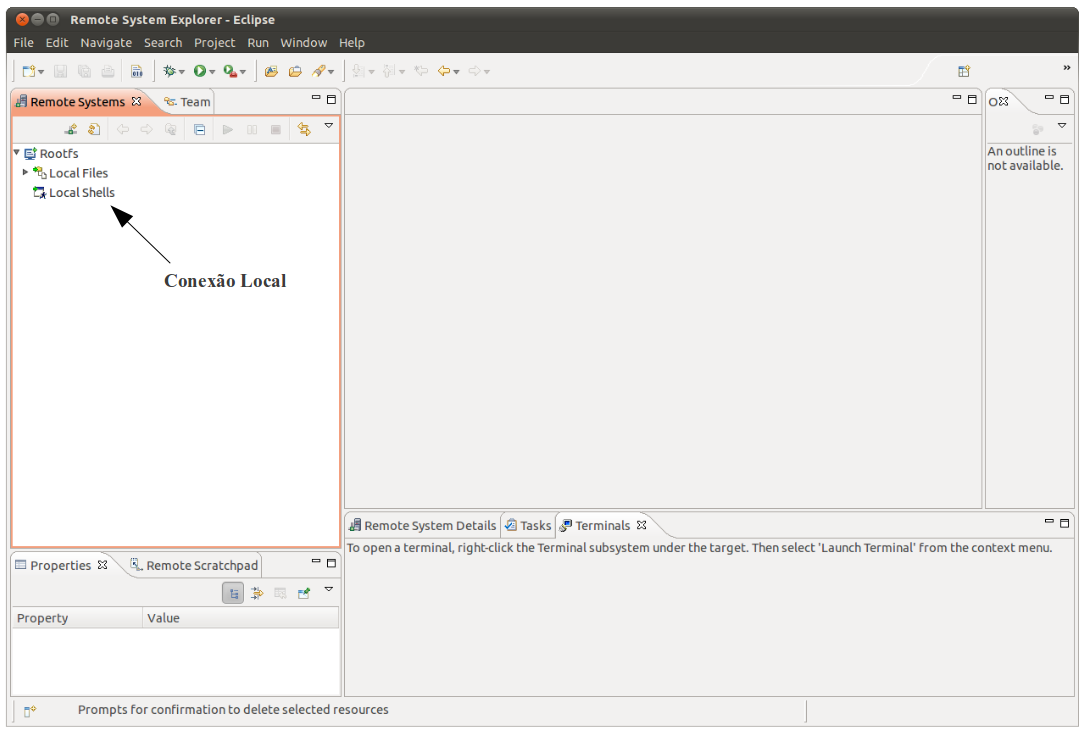Expand the Local Files node
The image size is (1086, 733).
coord(26,172)
